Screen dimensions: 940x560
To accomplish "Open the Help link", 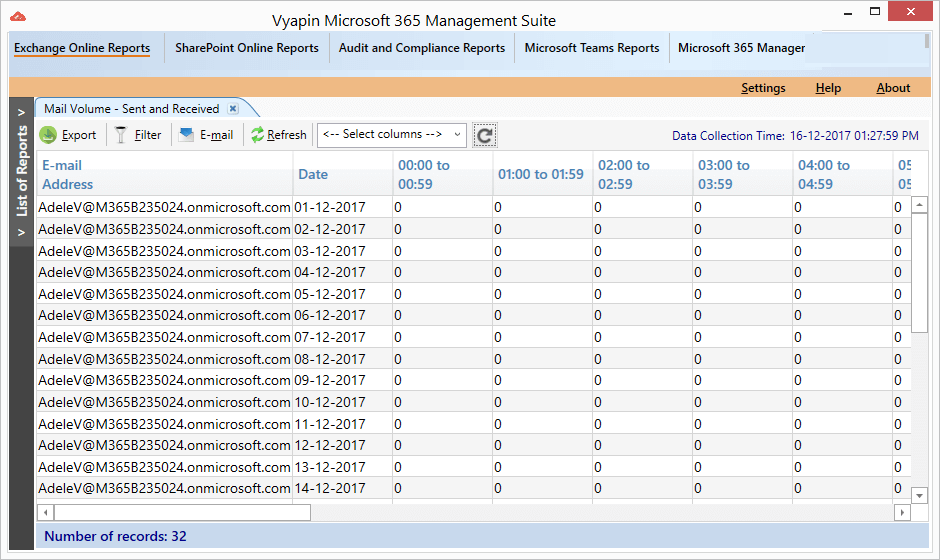I will [x=828, y=88].
